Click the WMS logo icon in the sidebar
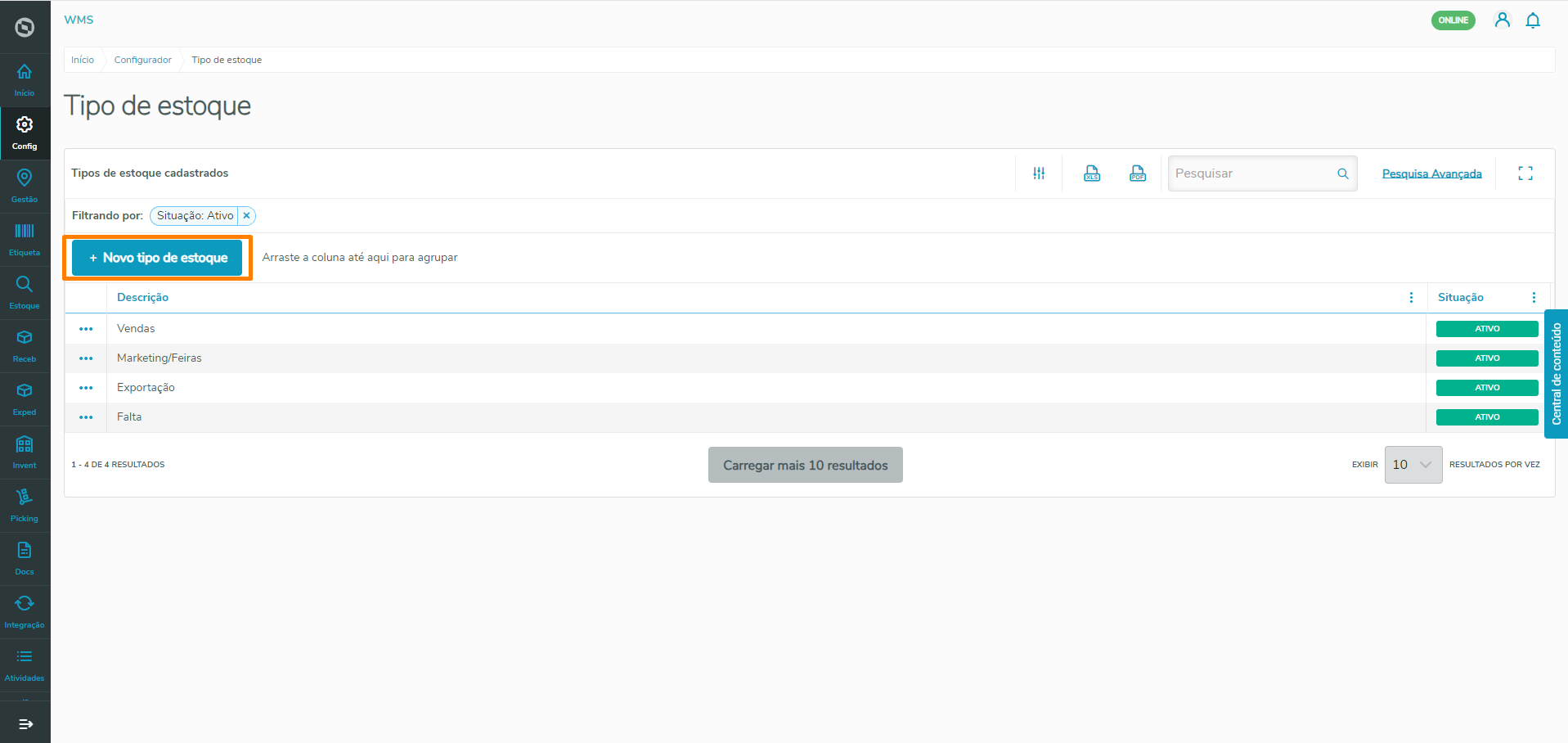1568x743 pixels. coord(25,27)
